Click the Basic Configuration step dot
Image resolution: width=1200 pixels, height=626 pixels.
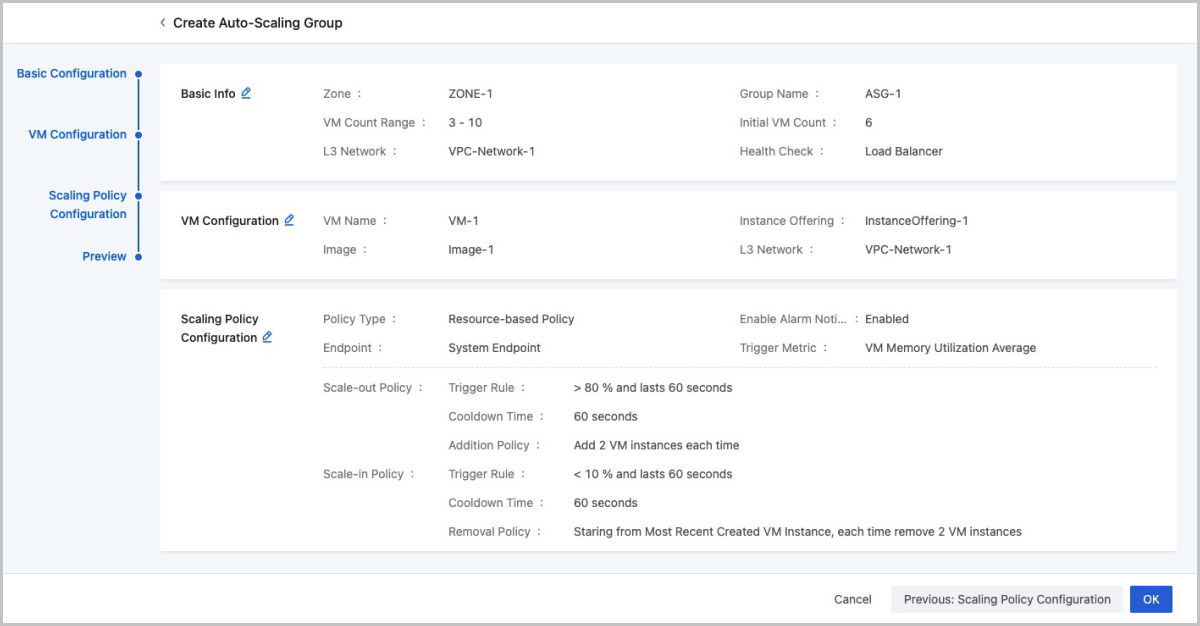coord(139,74)
